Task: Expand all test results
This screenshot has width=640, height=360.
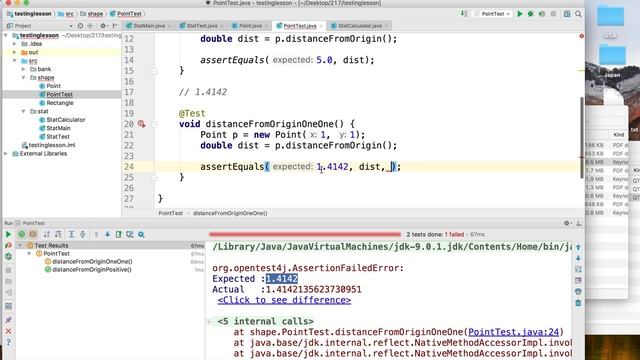Action: (71, 234)
